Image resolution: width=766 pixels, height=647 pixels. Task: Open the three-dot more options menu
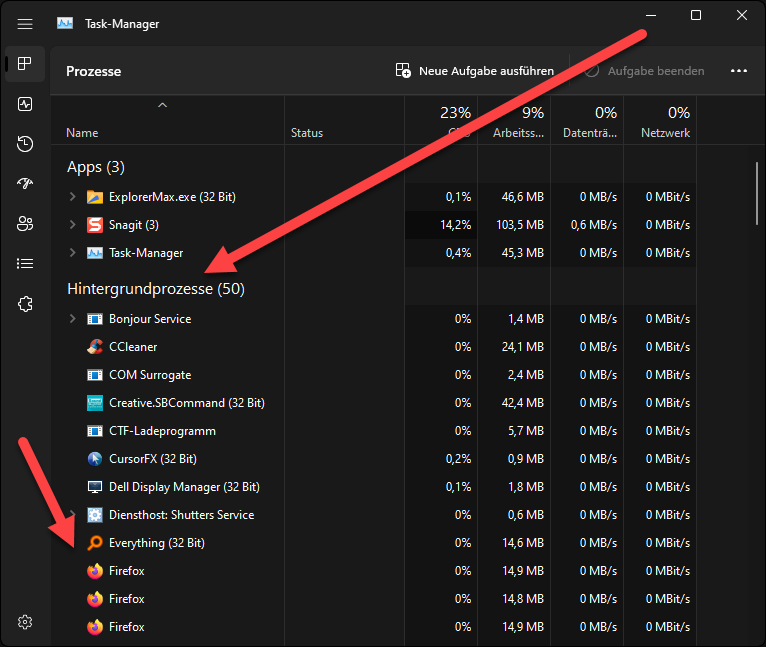pos(739,71)
